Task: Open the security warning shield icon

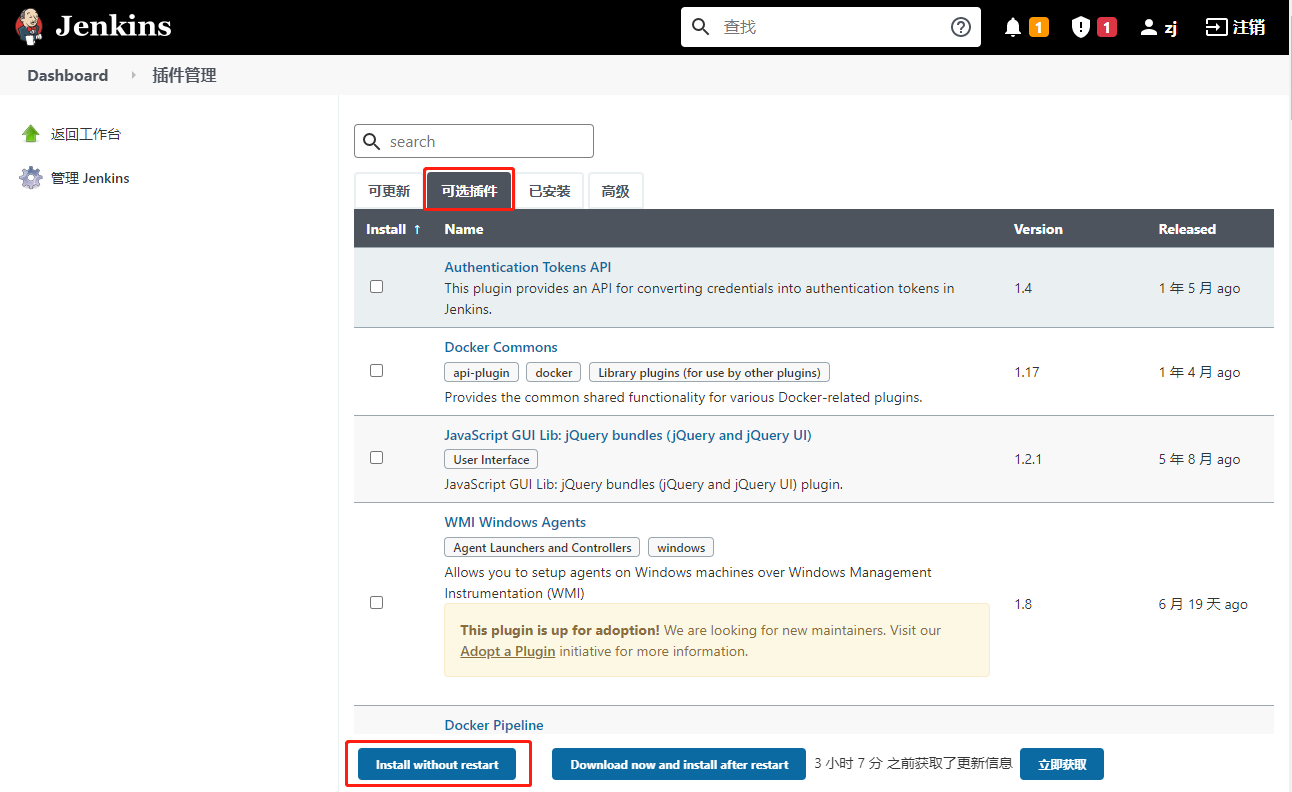Action: tap(1081, 27)
